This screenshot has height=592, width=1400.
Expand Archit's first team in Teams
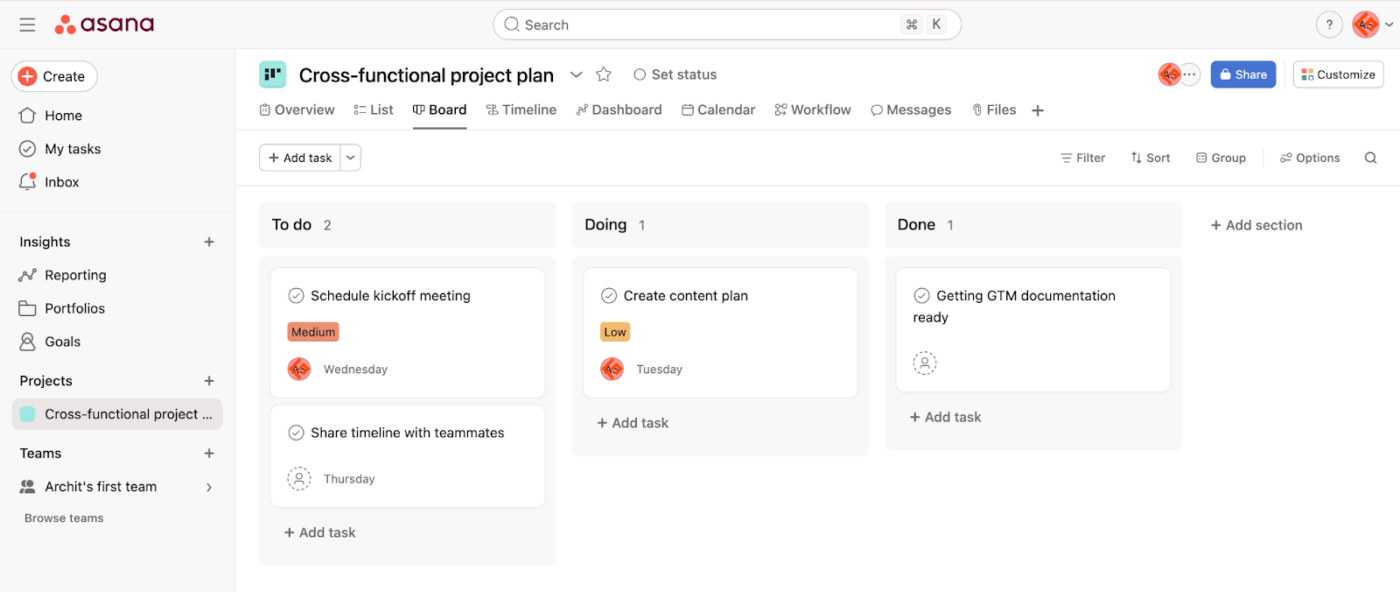(209, 487)
